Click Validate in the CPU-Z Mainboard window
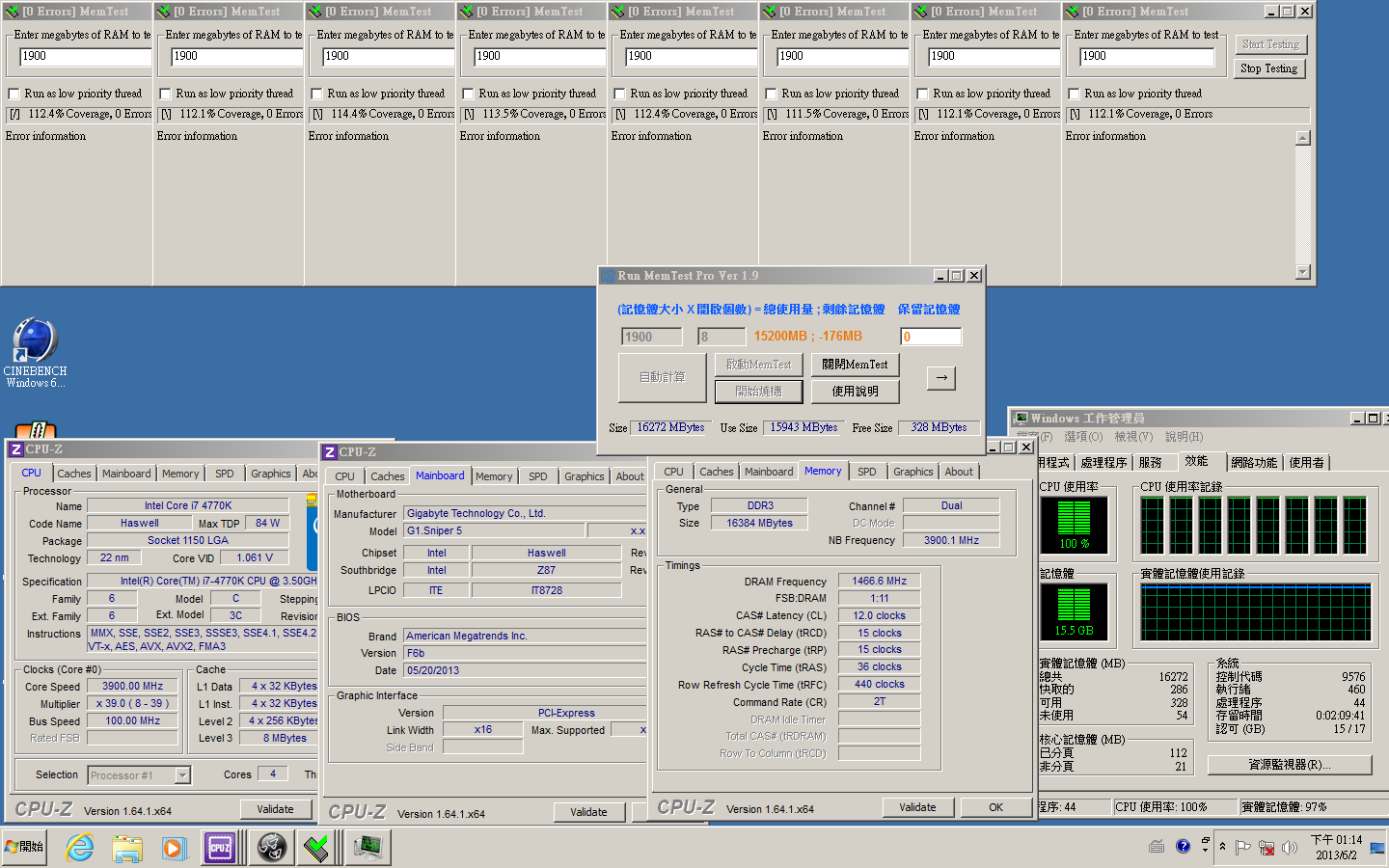Viewport: 1389px width, 868px height. pos(588,812)
